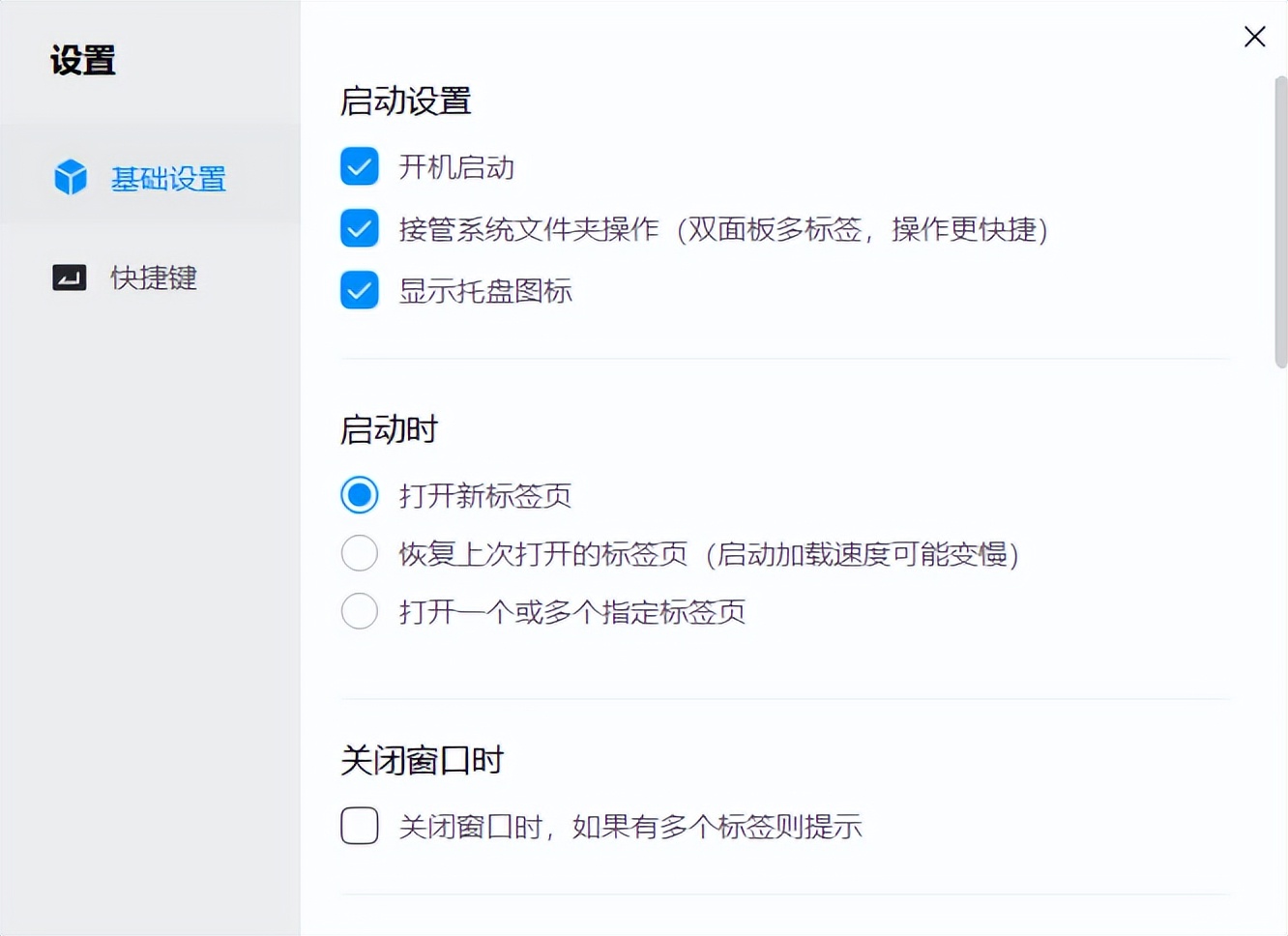Enable 关闭窗口时如果有多个标签则提示
Image resolution: width=1288 pixels, height=936 pixels.
(359, 826)
